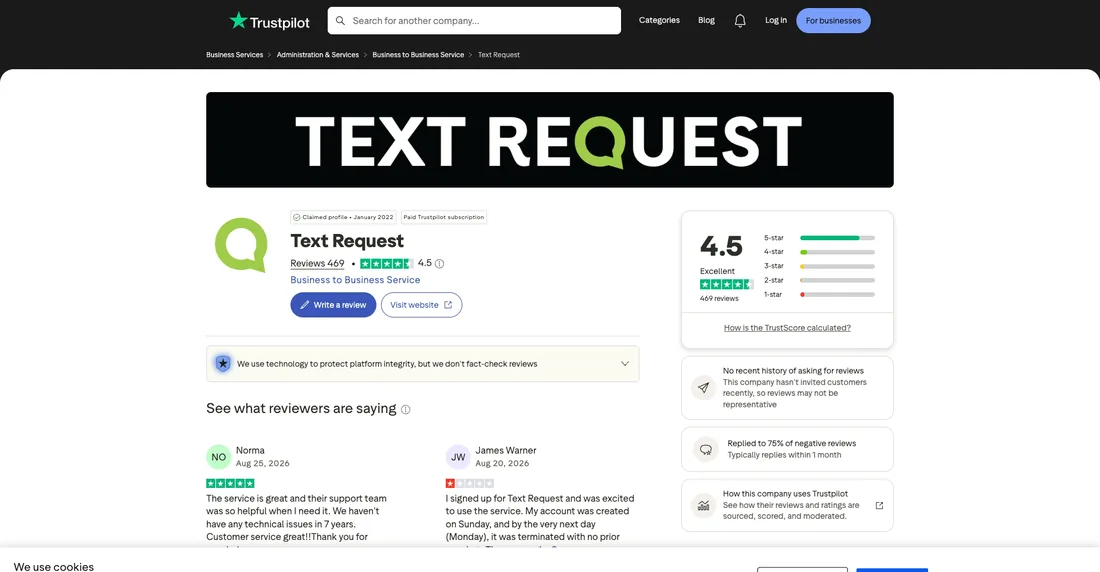The height and width of the screenshot is (572, 1100).
Task: Click the Text Request green logo
Action: (241, 244)
